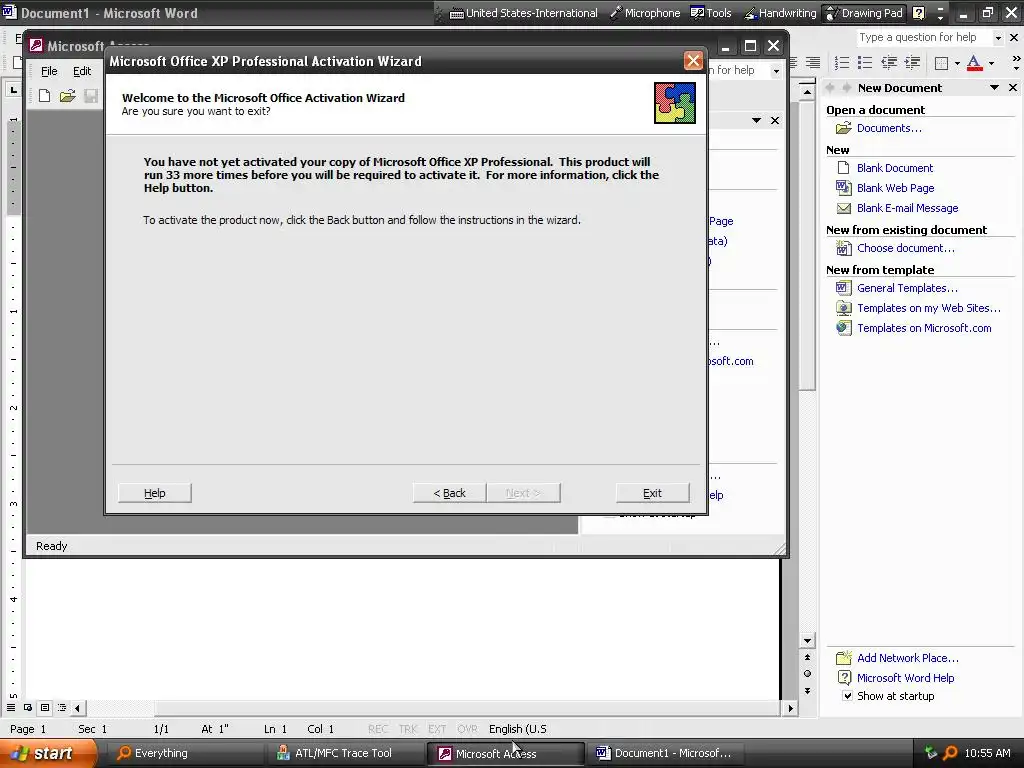The width and height of the screenshot is (1024, 768).
Task: Go Back in the Activation Wizard
Action: 449,493
